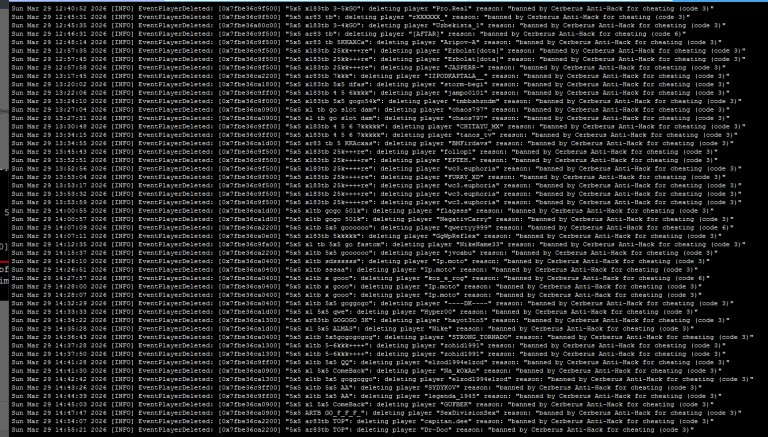Select the entry for player "FURRY_XD"
This screenshot has width=768, height=437.
point(368,177)
